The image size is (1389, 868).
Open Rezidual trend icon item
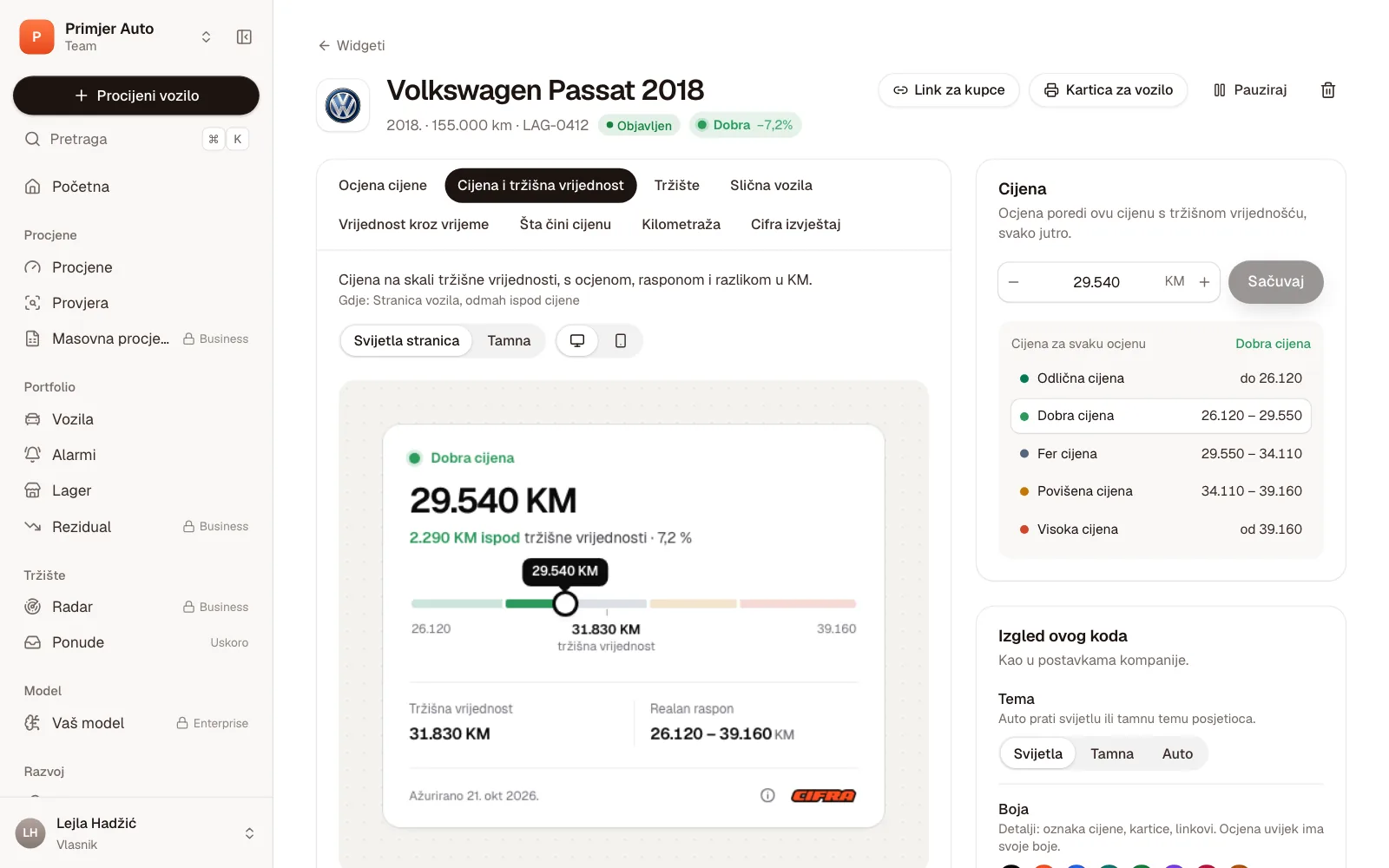point(33,527)
